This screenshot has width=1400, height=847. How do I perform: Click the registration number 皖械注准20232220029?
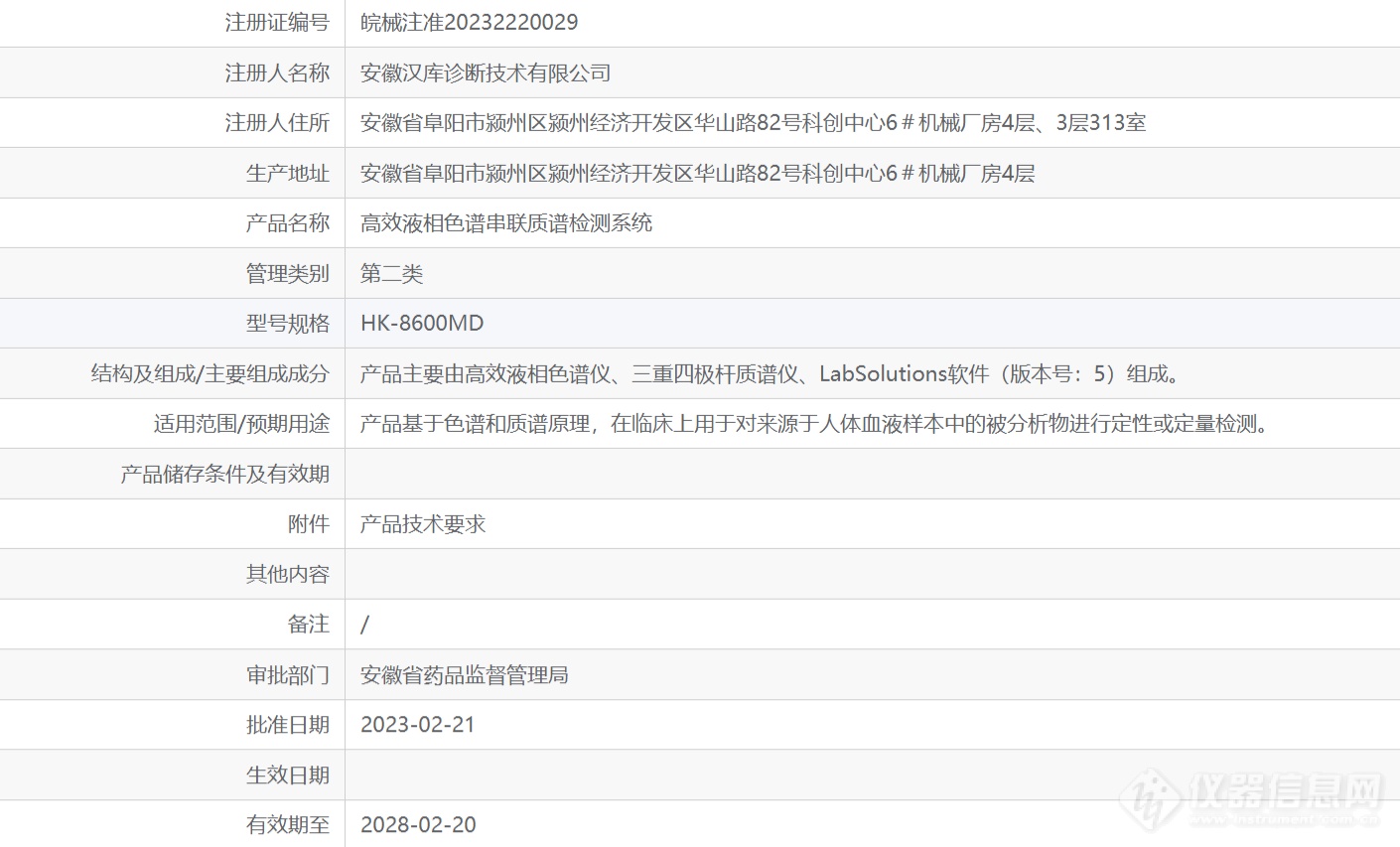tap(469, 22)
